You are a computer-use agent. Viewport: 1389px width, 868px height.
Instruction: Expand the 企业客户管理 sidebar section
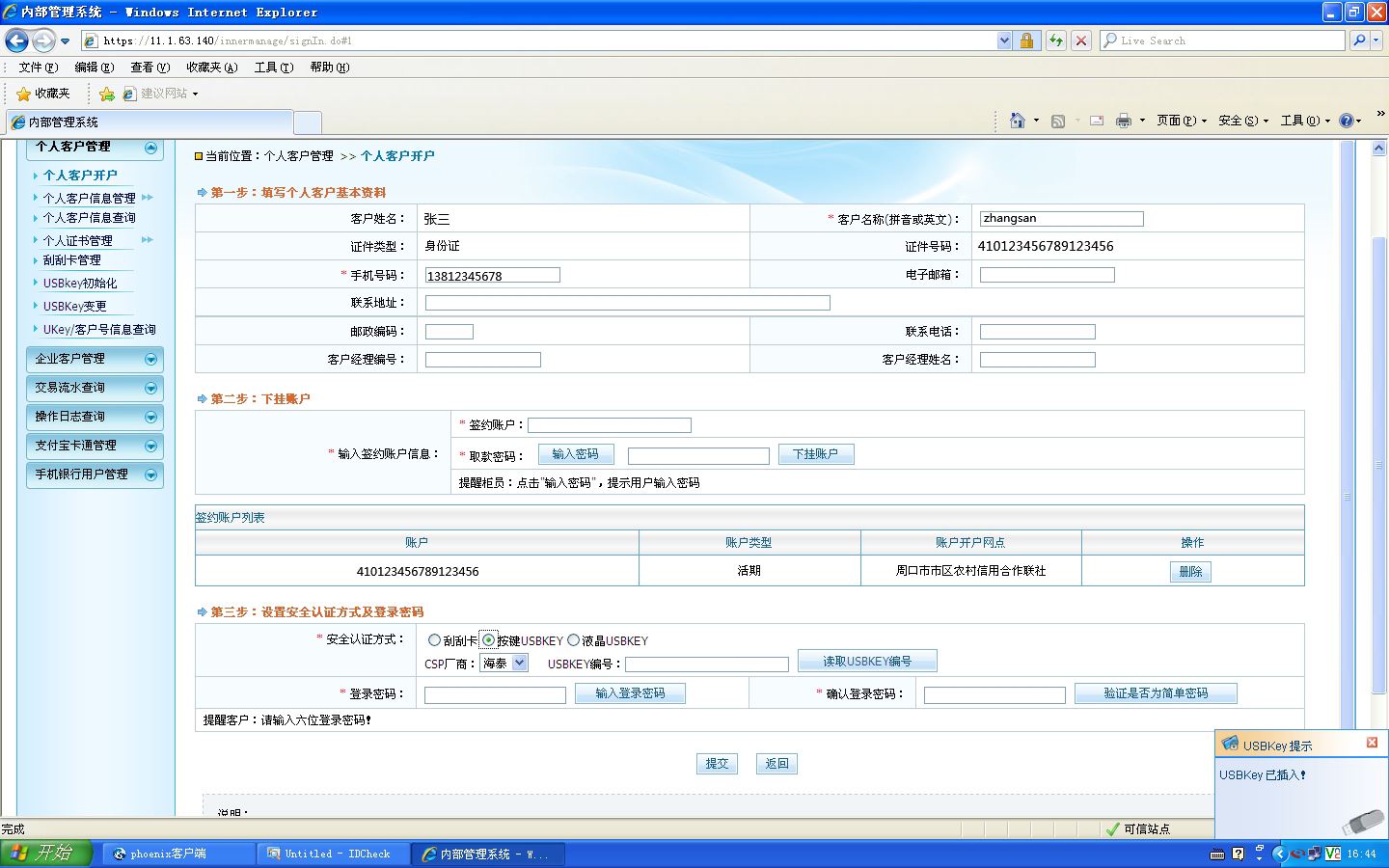click(x=95, y=359)
